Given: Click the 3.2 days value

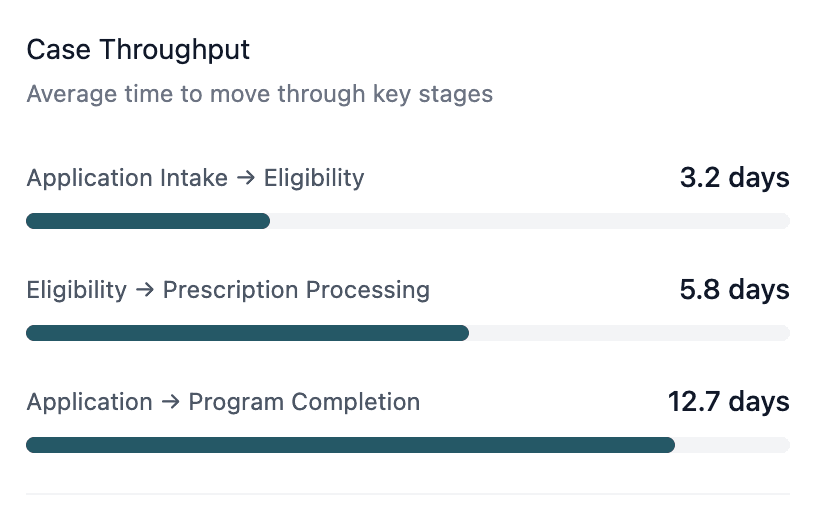Looking at the screenshot, I should [x=734, y=179].
